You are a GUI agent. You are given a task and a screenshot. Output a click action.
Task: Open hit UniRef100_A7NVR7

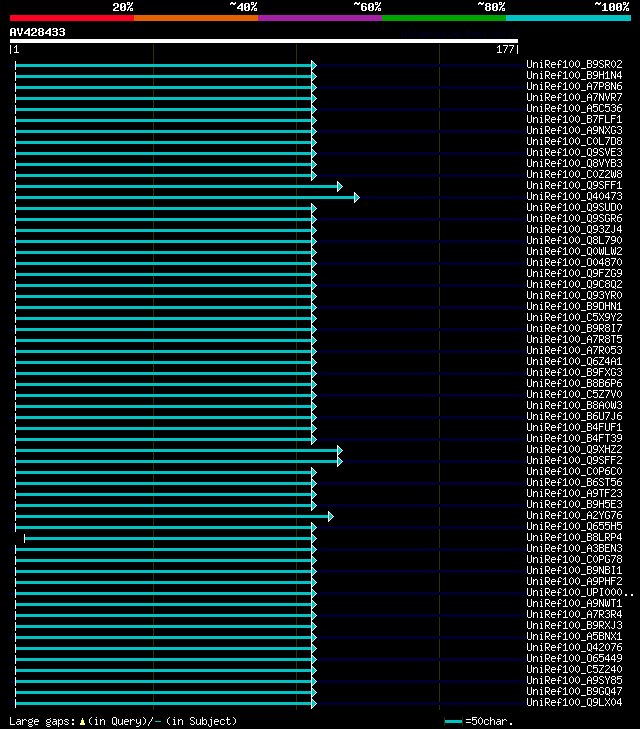574,97
